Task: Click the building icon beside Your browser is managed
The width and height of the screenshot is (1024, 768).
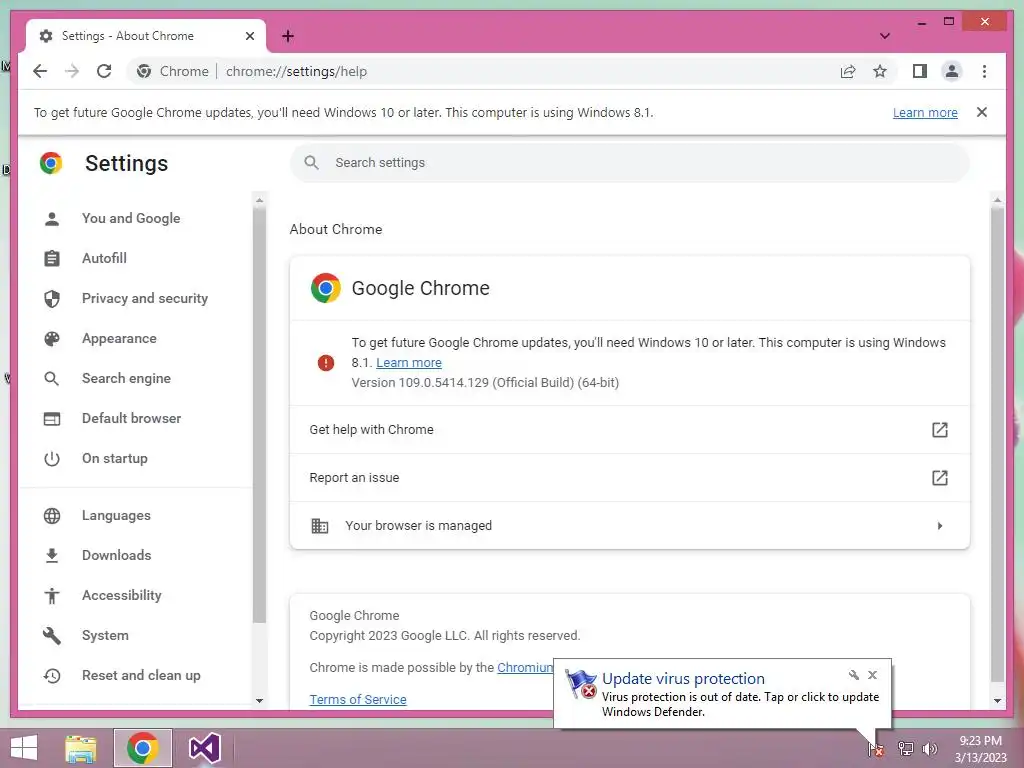Action: tap(319, 526)
